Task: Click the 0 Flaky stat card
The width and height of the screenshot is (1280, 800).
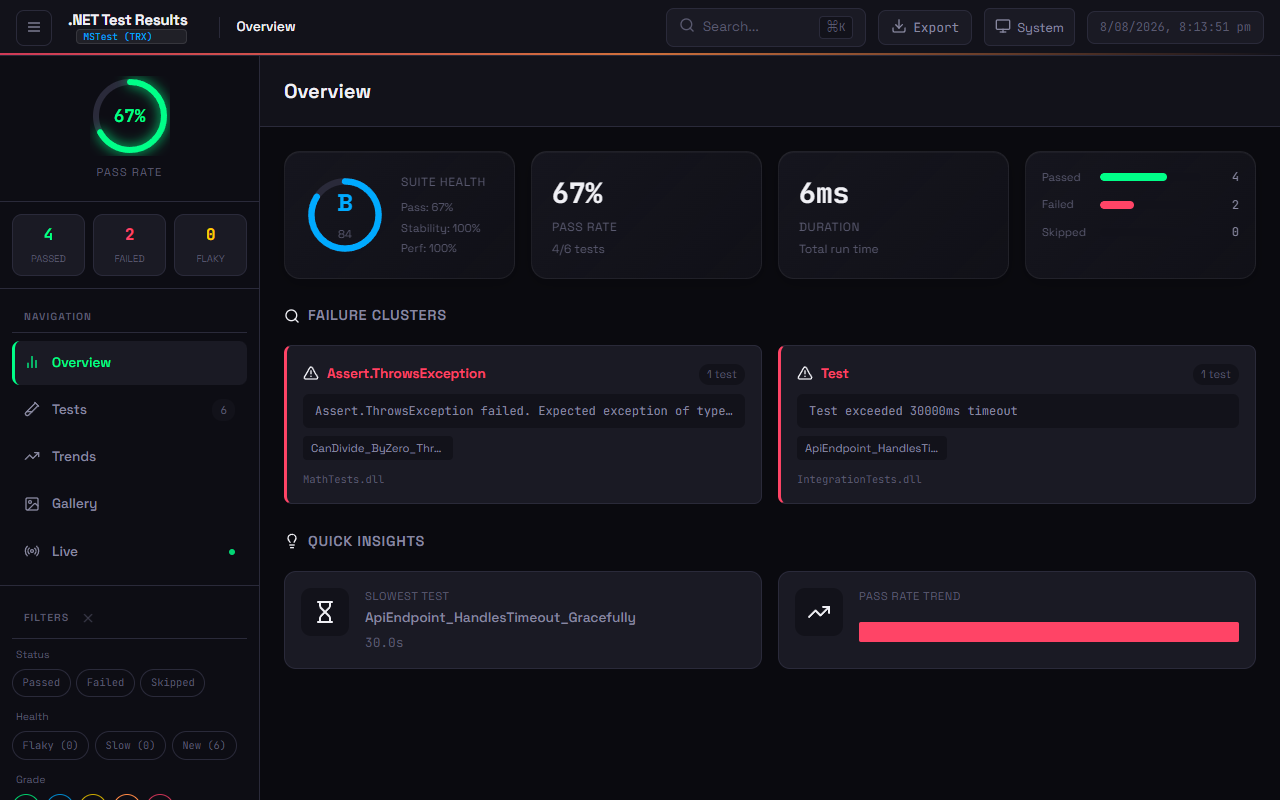Action: [210, 244]
